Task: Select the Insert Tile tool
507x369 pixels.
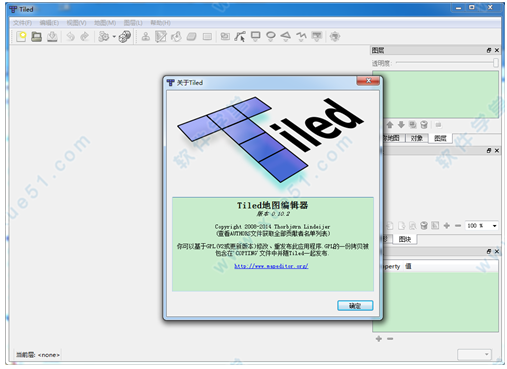Action: coord(317,36)
